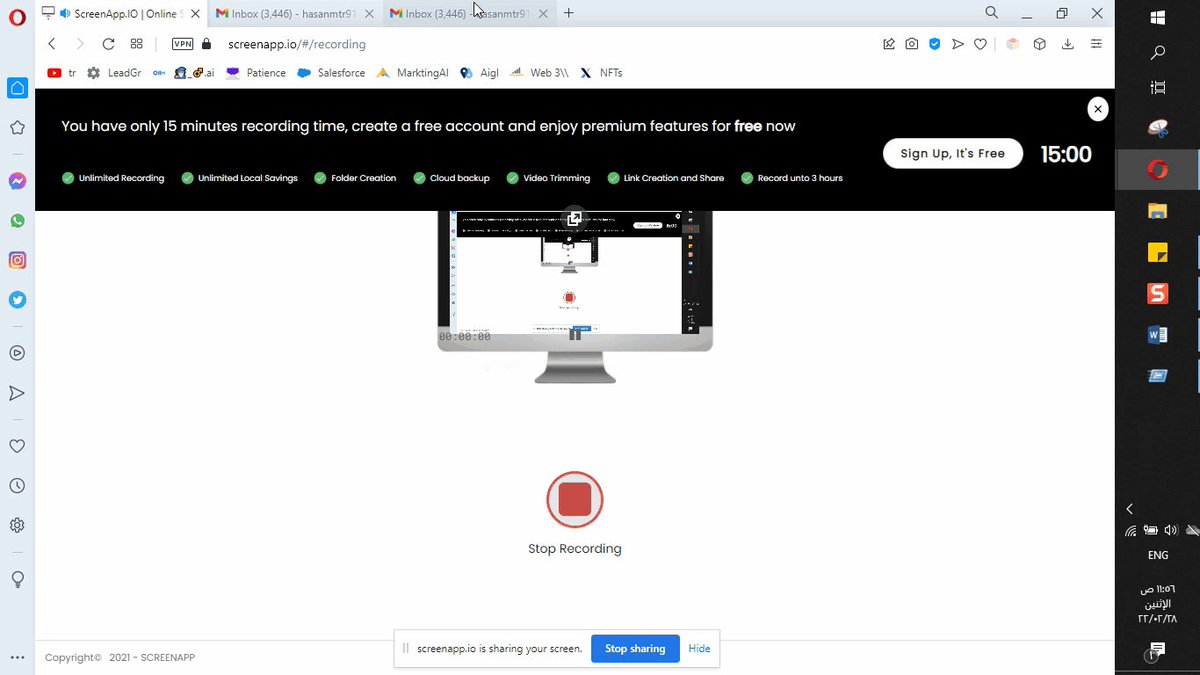This screenshot has height=675, width=1200.
Task: Add page to bookmarks with heart icon
Action: click(981, 44)
